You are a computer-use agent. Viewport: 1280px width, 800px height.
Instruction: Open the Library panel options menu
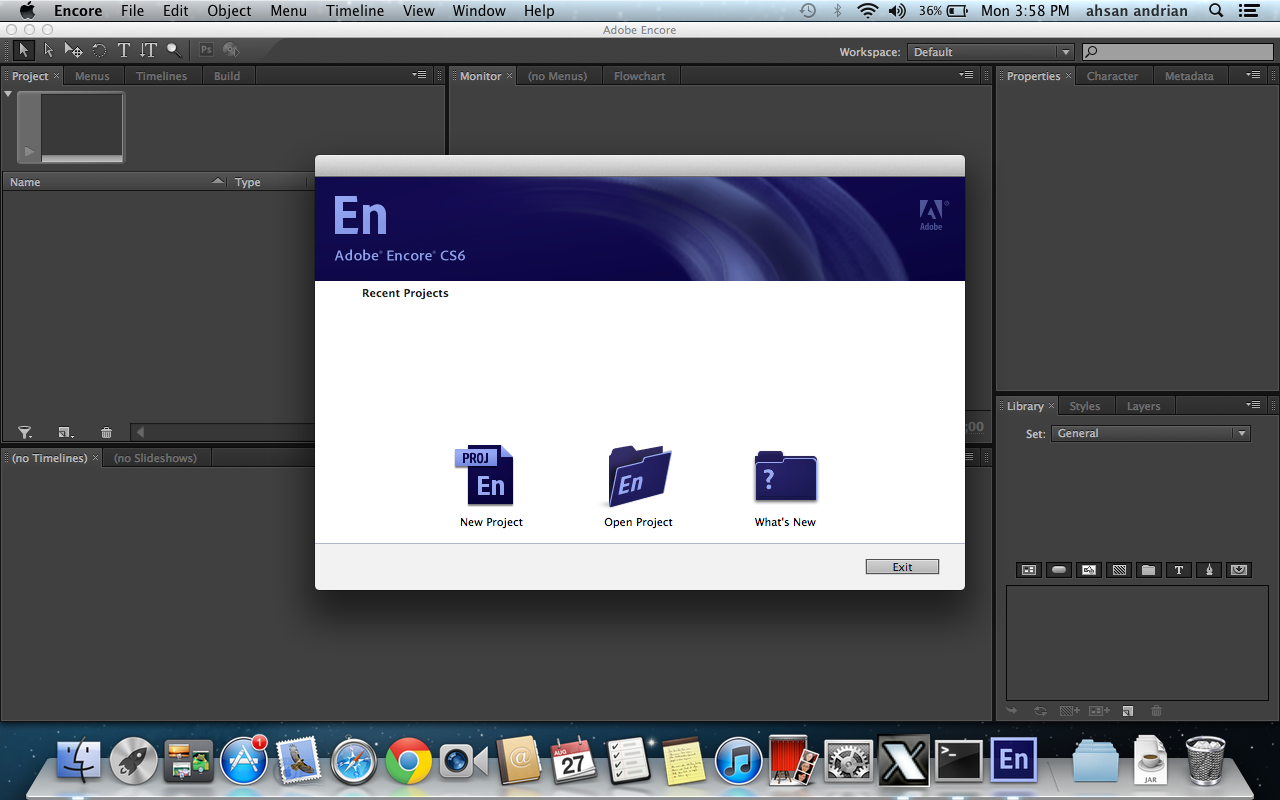[x=1254, y=405]
